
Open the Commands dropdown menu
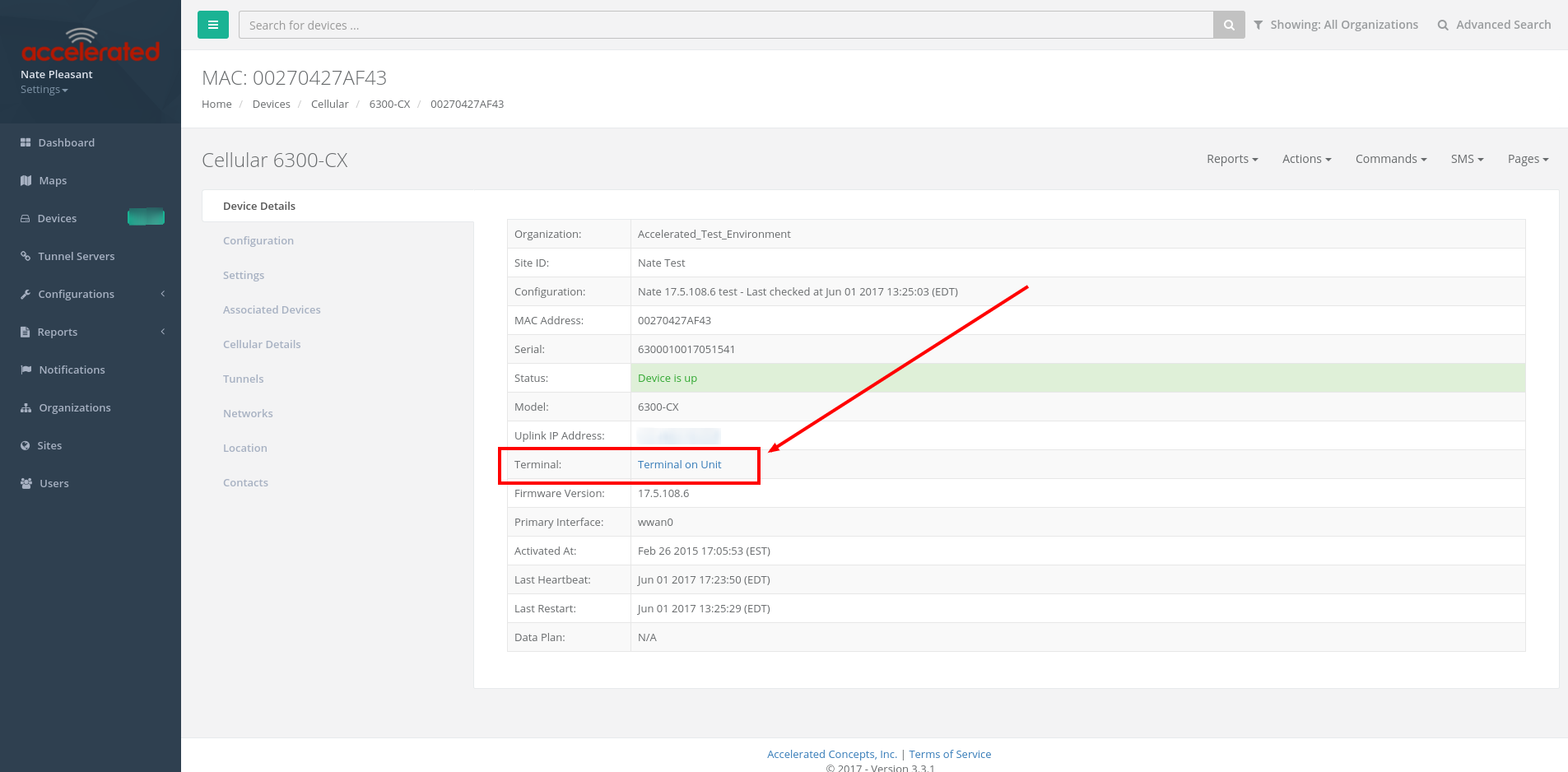click(1390, 159)
